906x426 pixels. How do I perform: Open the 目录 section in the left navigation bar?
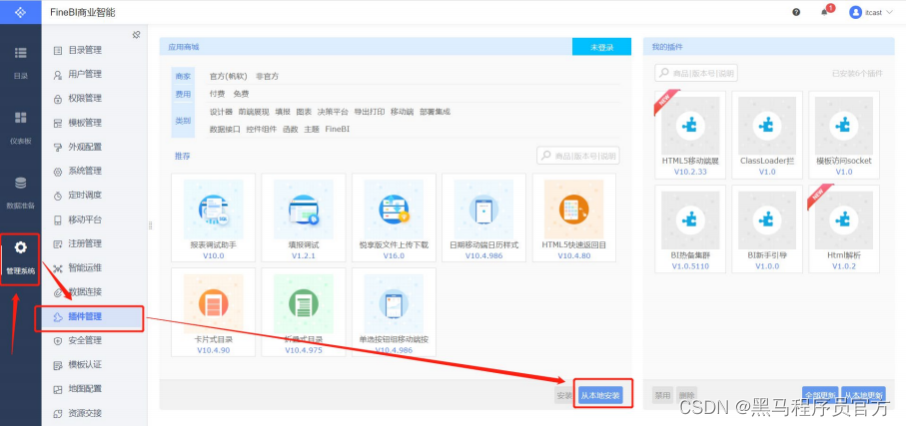20,61
